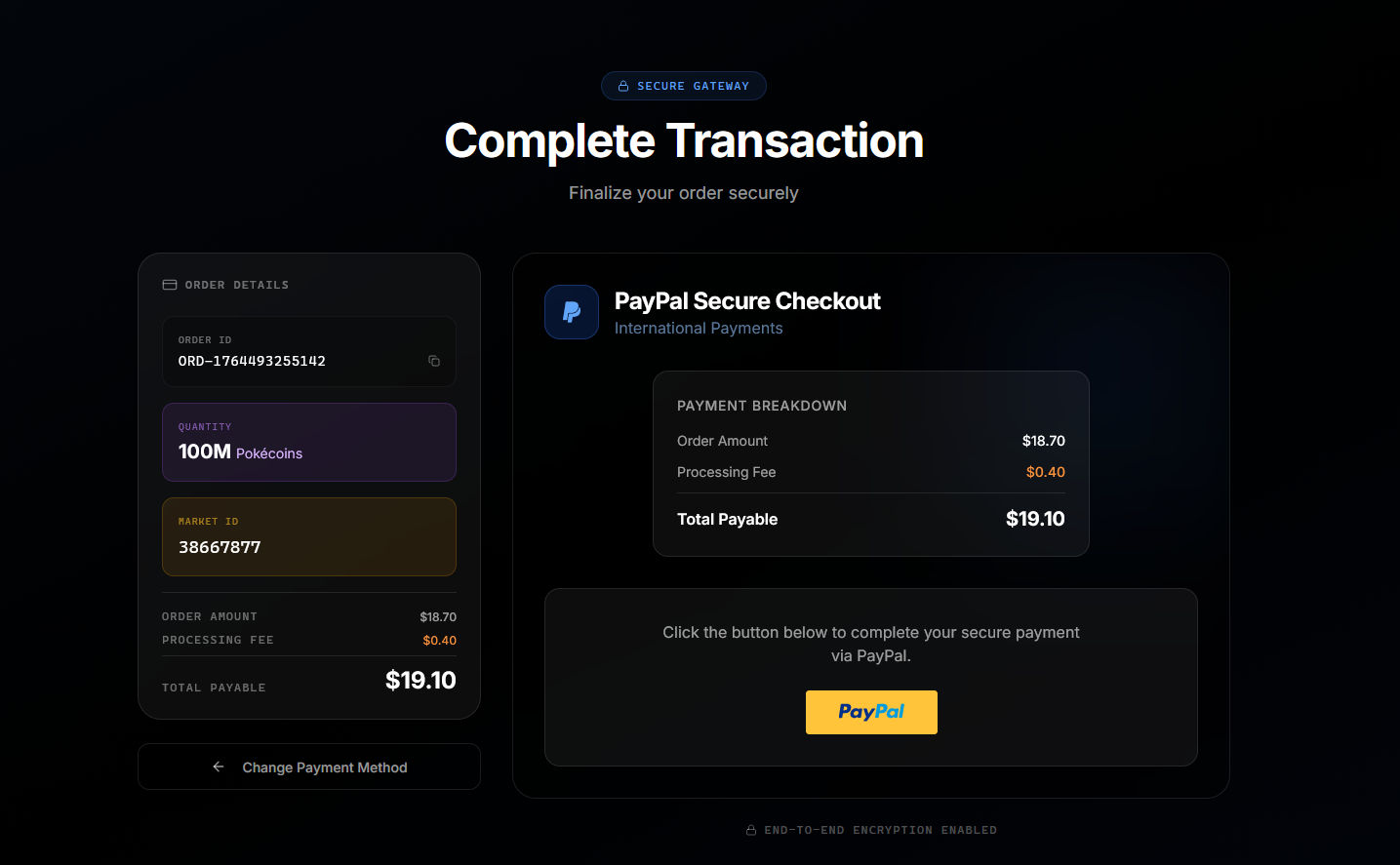Click the lock icon beside End-to-End Encryption
Viewport: 1400px width, 865px height.
(751, 831)
